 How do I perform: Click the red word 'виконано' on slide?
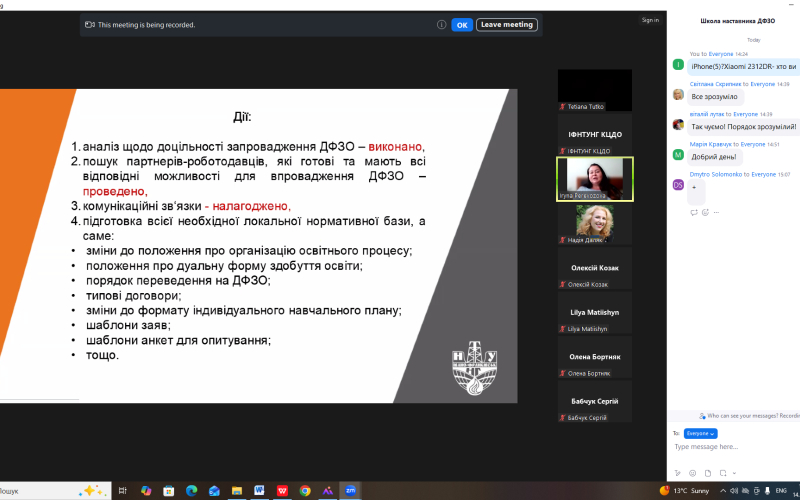click(395, 147)
